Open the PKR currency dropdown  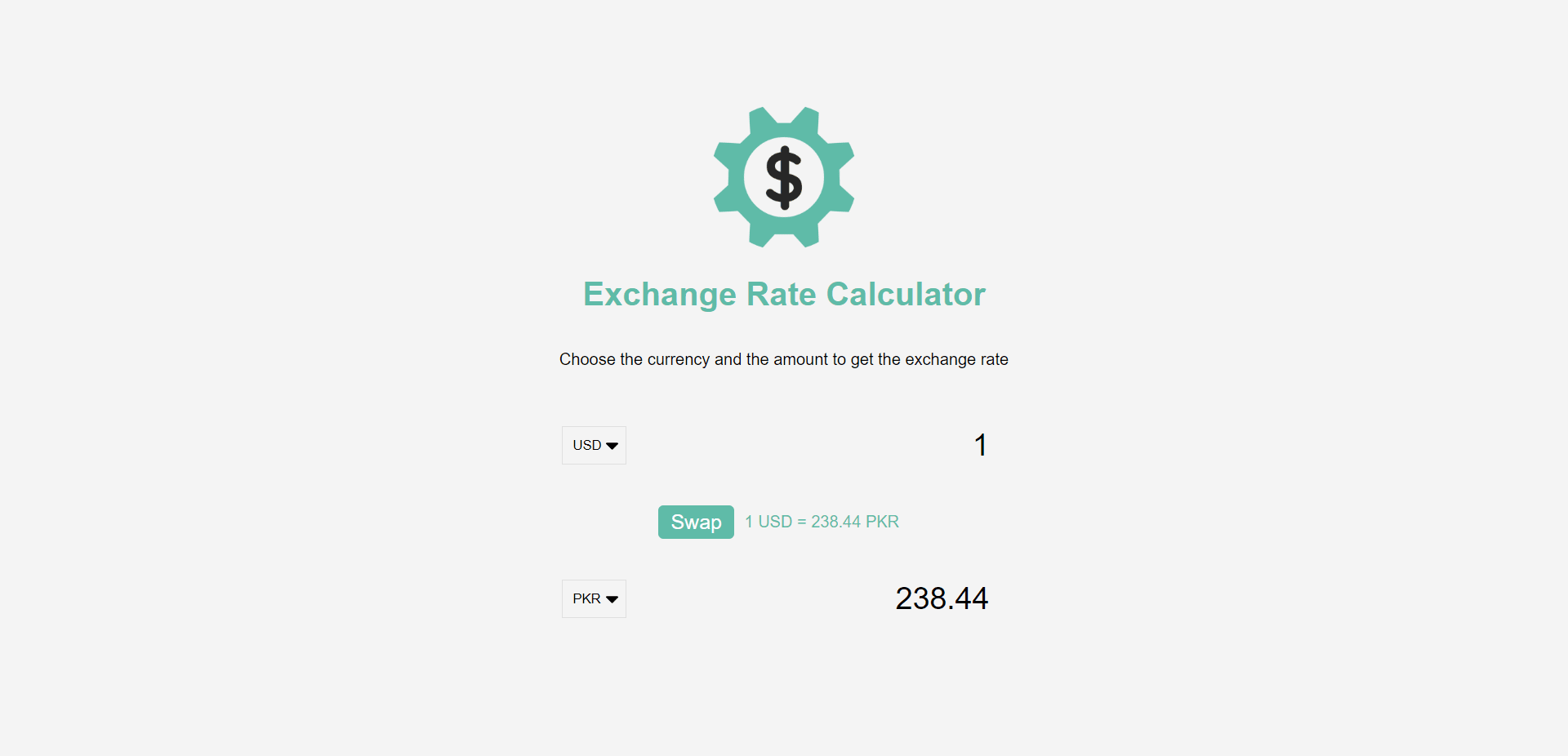point(593,598)
